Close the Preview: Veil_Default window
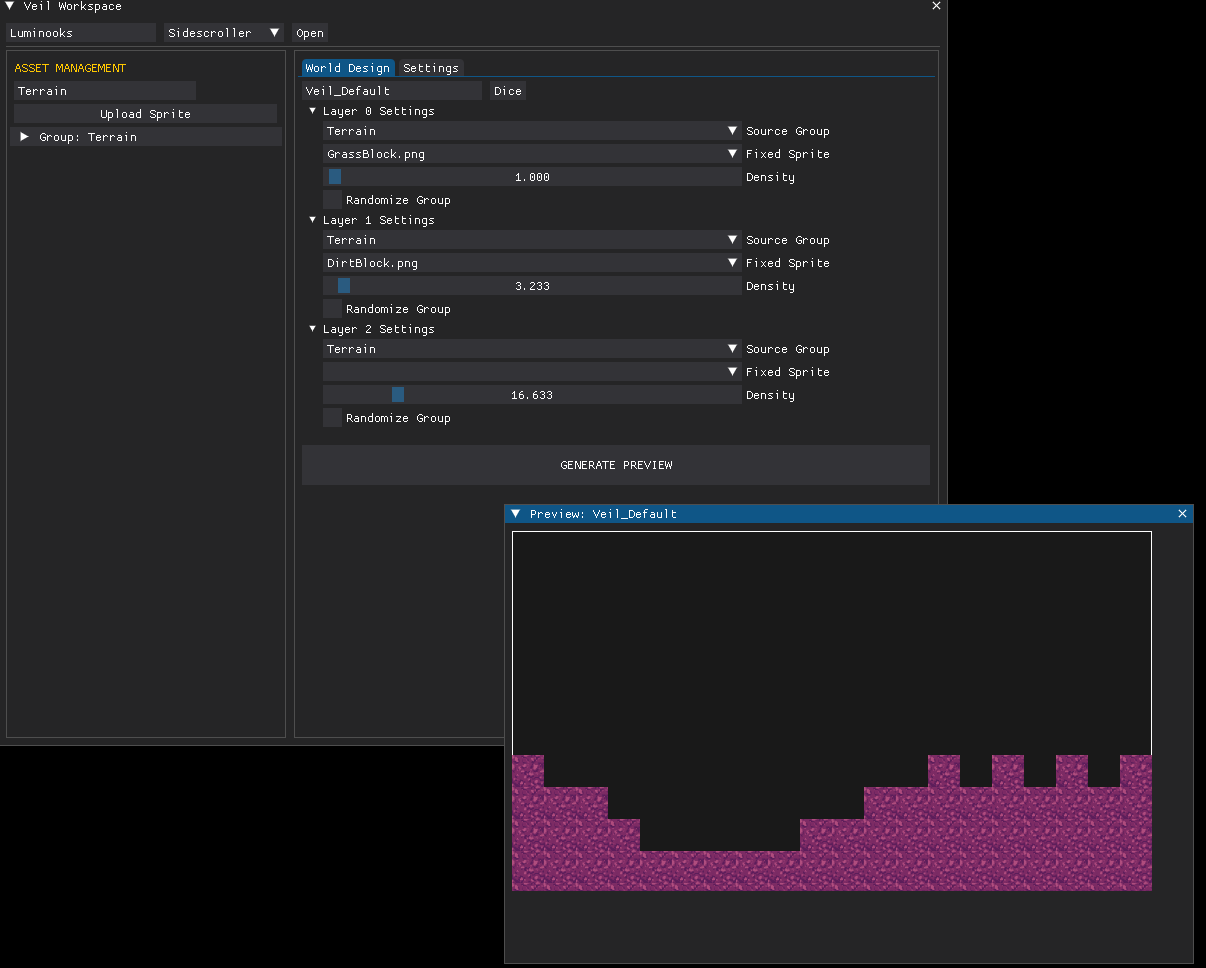Screen dimensions: 1206x968 [1182, 513]
